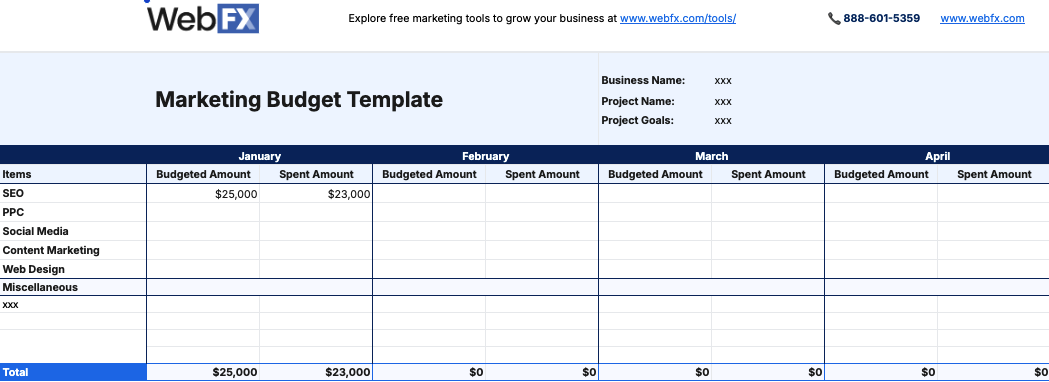Click the Web Design March Spent Amount cell

[x=768, y=269]
